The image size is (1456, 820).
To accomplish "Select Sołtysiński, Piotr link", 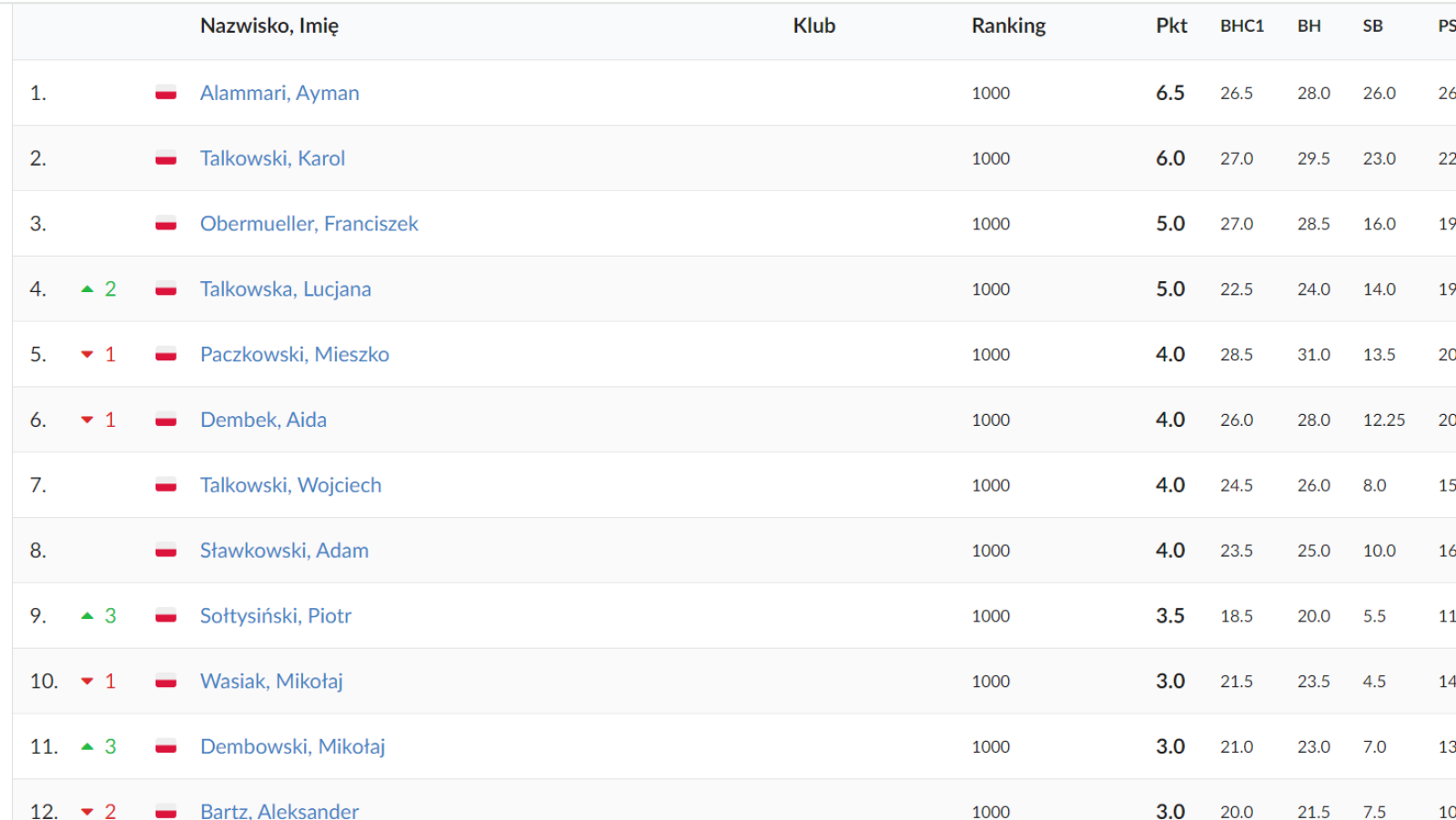I will point(275,616).
